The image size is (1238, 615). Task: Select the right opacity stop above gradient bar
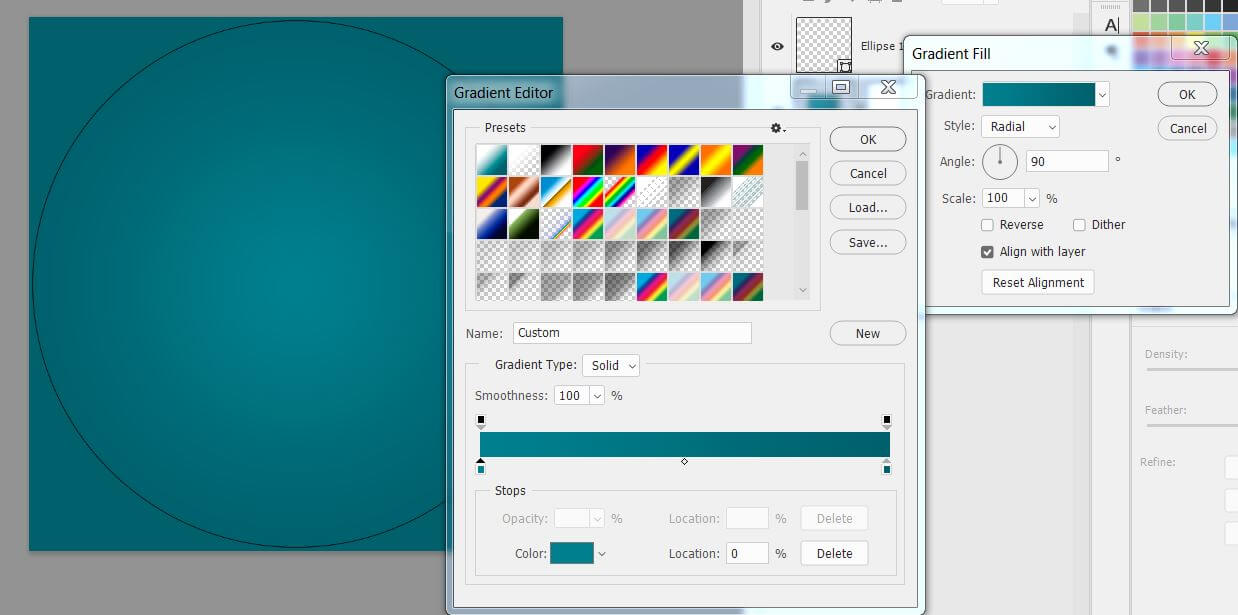(x=886, y=422)
